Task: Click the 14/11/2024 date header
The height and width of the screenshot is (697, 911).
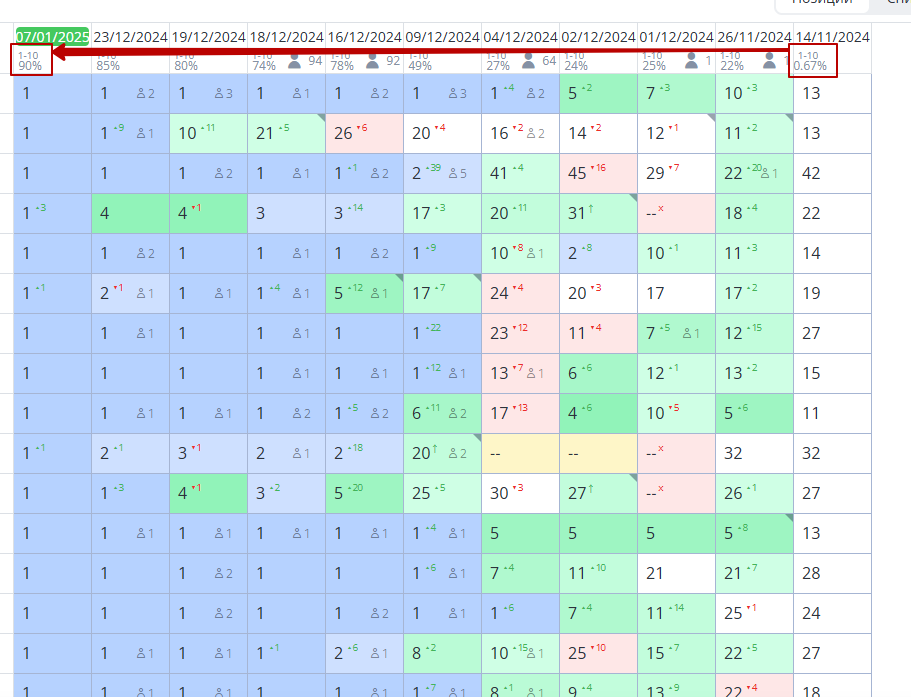Action: click(x=832, y=37)
